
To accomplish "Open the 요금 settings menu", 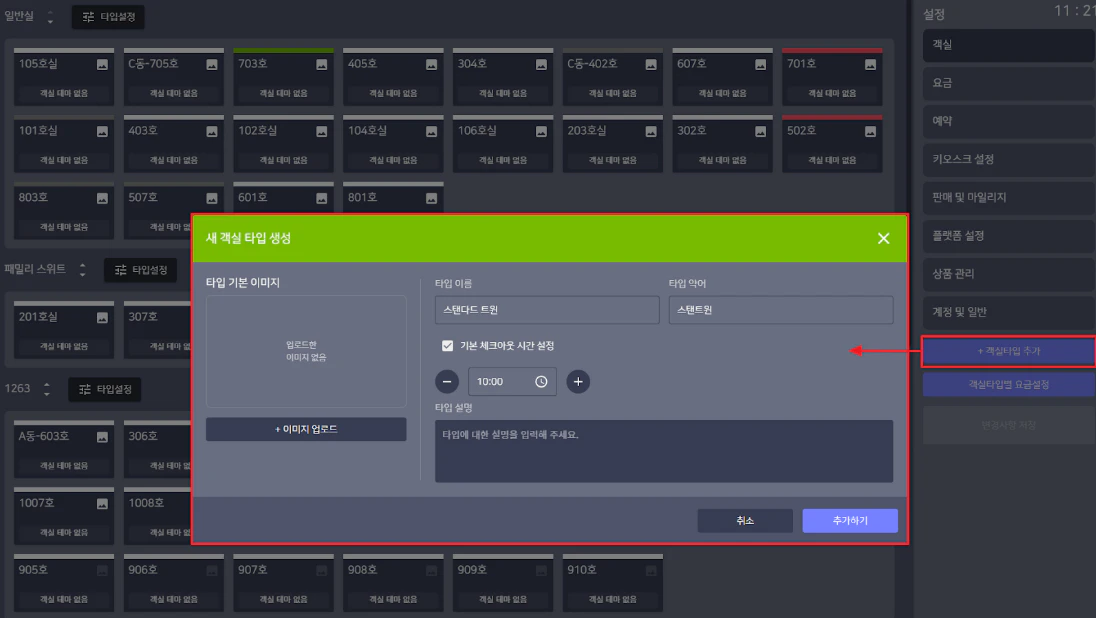I will pyautogui.click(x=1009, y=83).
